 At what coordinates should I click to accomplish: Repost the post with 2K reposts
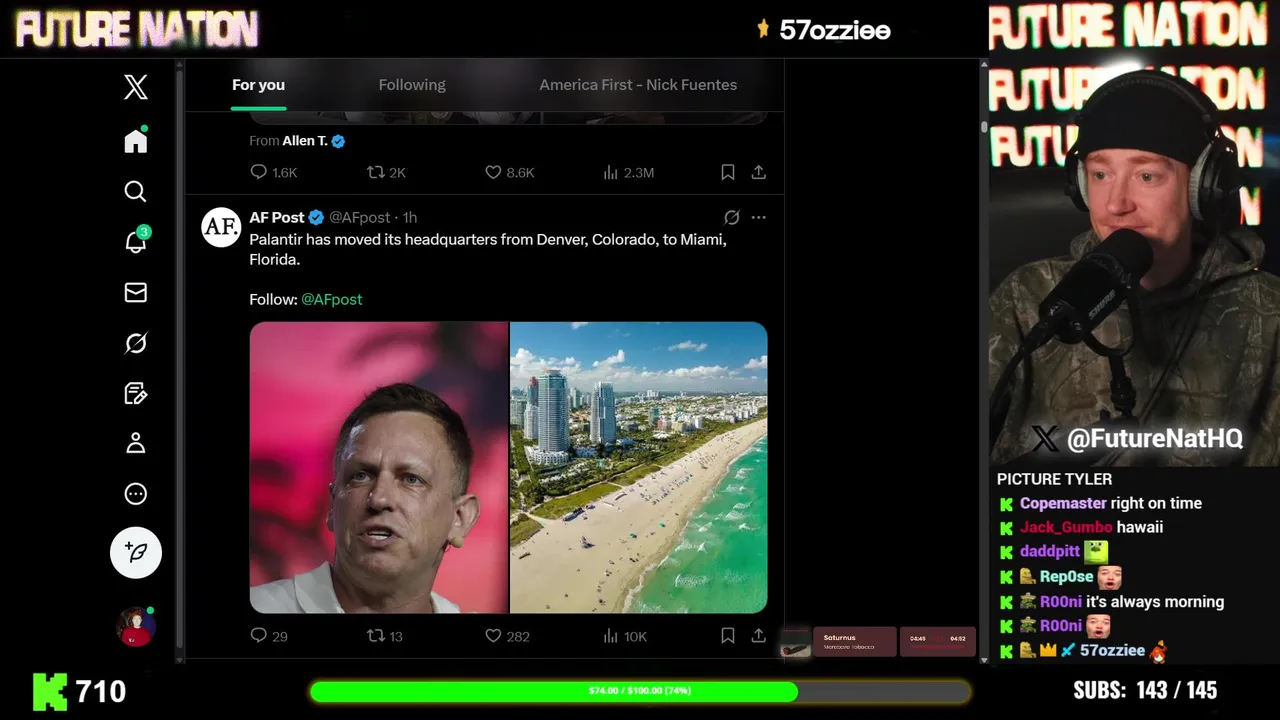coord(386,172)
